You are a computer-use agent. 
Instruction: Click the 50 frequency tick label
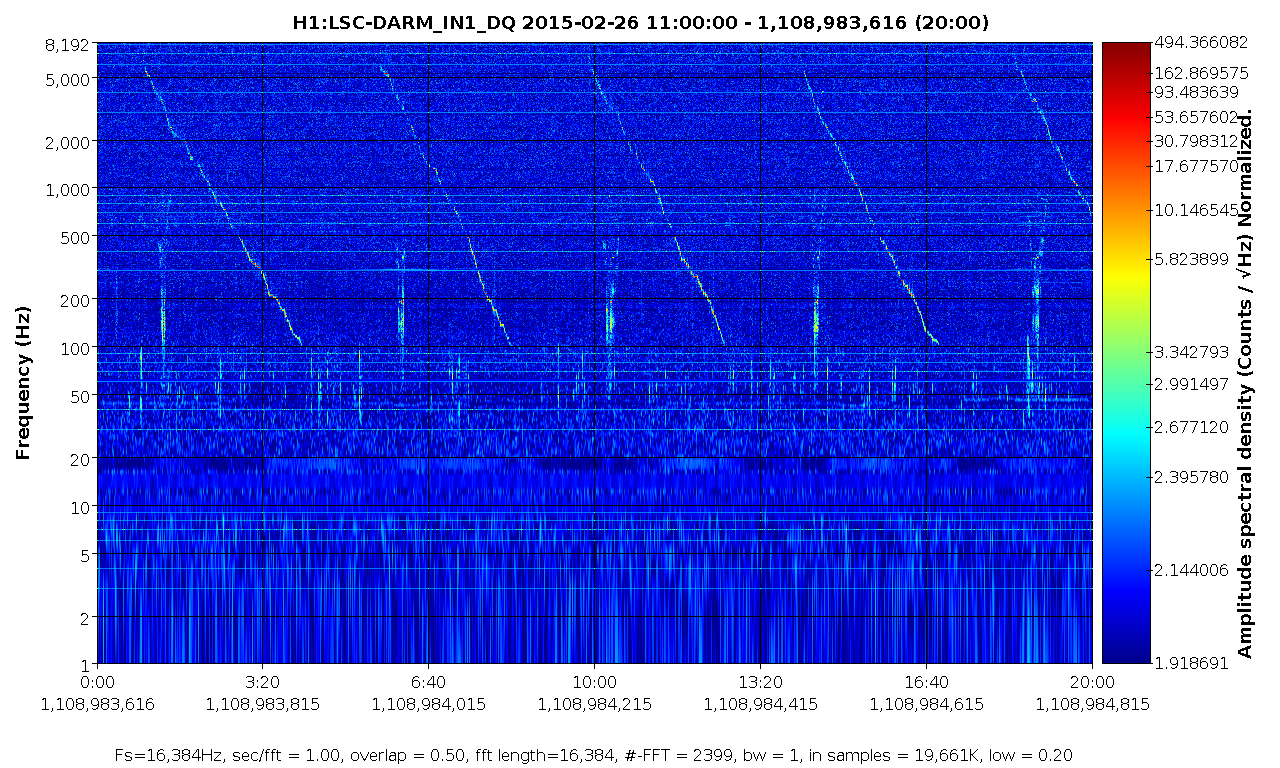tap(81, 396)
